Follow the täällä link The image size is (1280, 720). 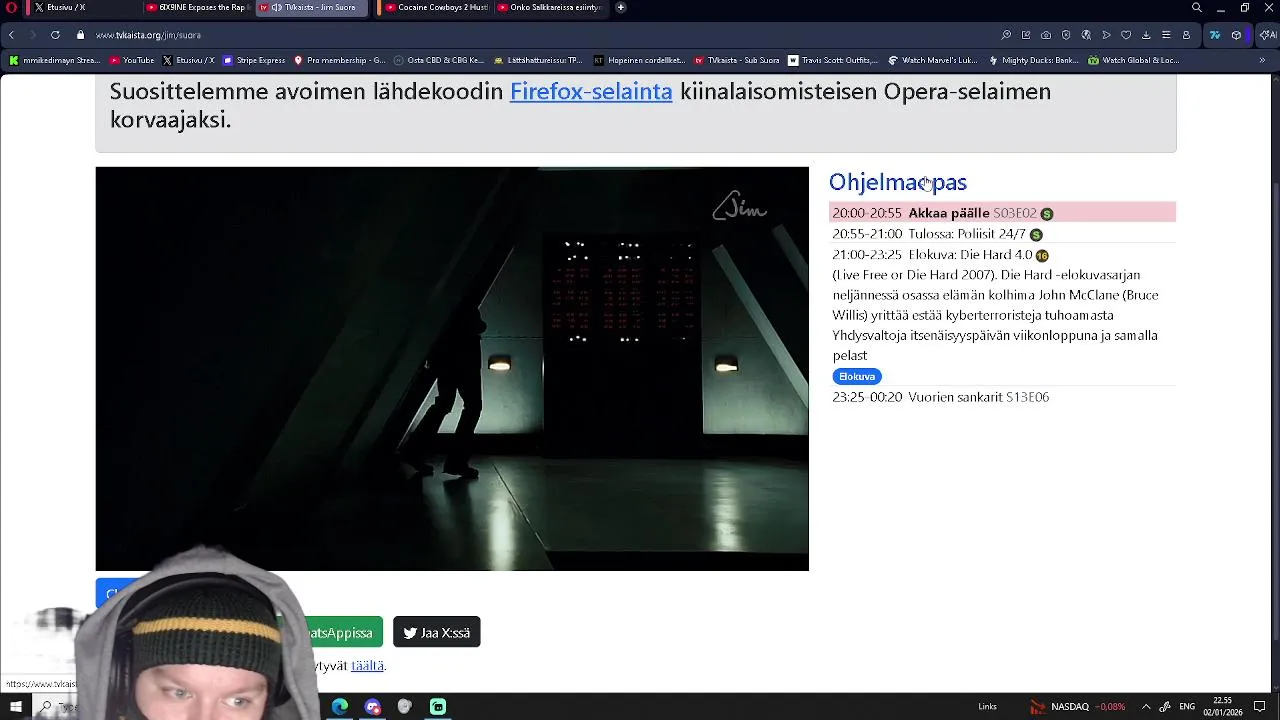click(x=367, y=665)
